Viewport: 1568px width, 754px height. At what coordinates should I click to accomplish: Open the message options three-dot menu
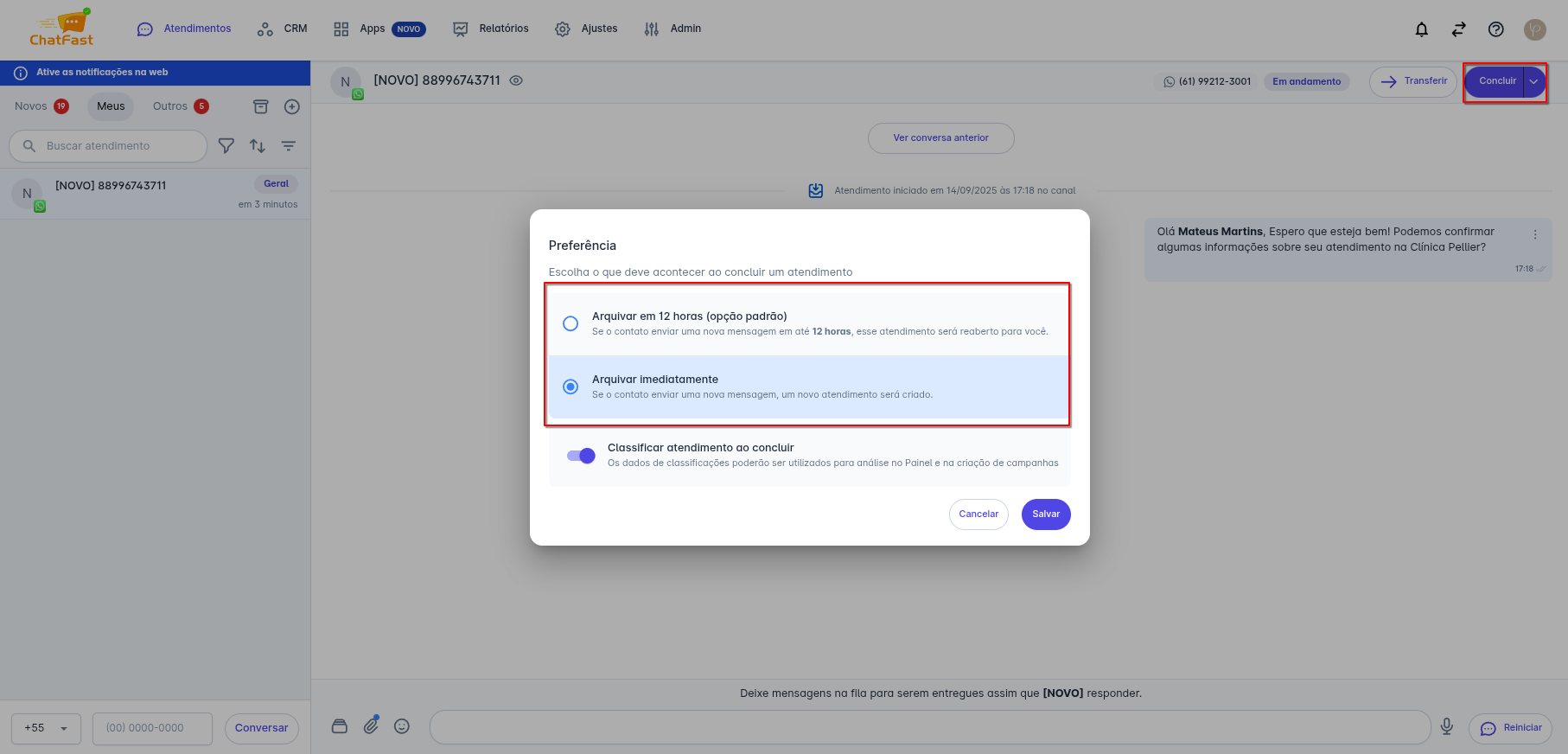(x=1535, y=235)
